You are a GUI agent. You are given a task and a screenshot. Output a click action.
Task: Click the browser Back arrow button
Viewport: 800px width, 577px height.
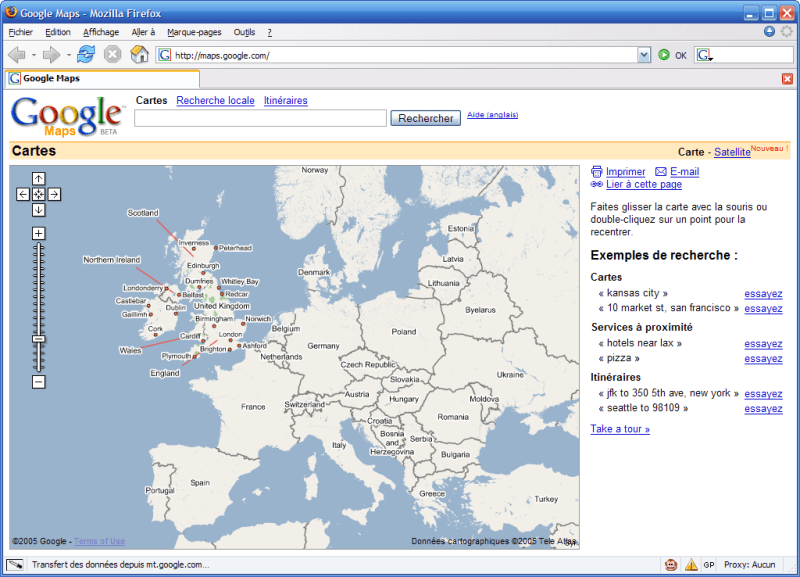[x=17, y=55]
